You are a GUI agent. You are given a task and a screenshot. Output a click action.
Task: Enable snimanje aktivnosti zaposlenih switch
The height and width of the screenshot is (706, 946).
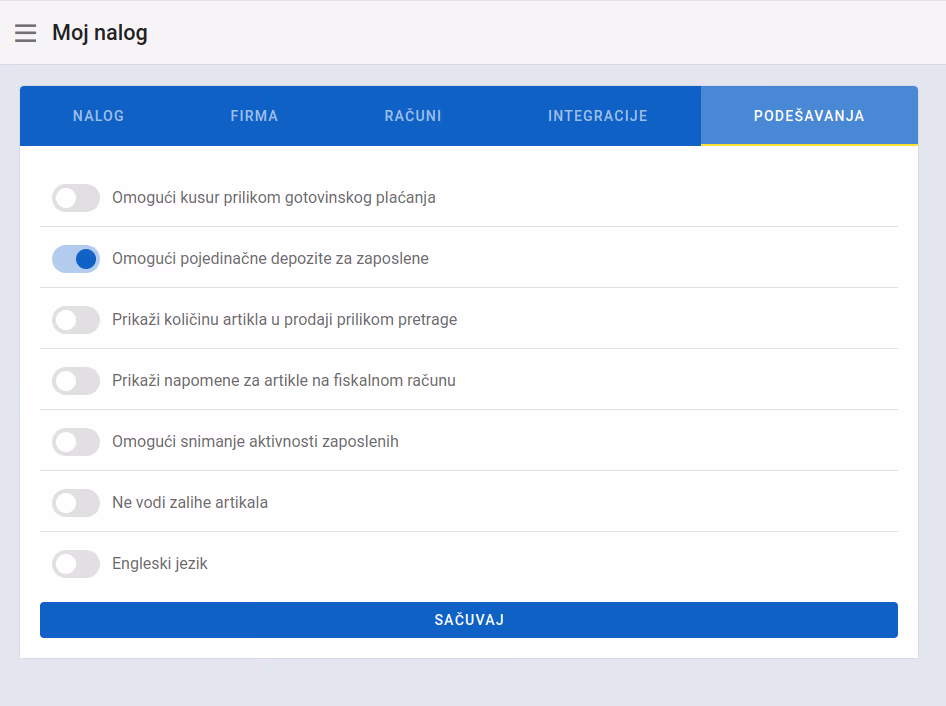[x=76, y=442]
